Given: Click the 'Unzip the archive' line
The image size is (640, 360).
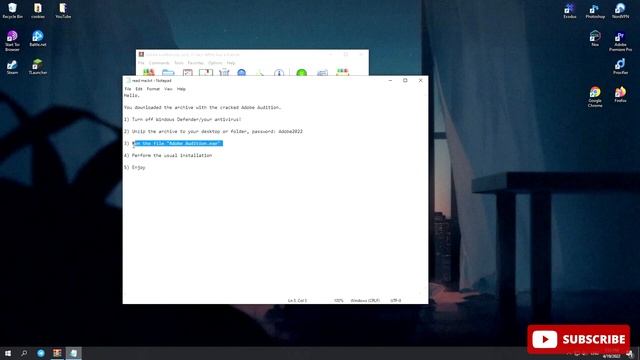Looking at the screenshot, I should coord(213,131).
